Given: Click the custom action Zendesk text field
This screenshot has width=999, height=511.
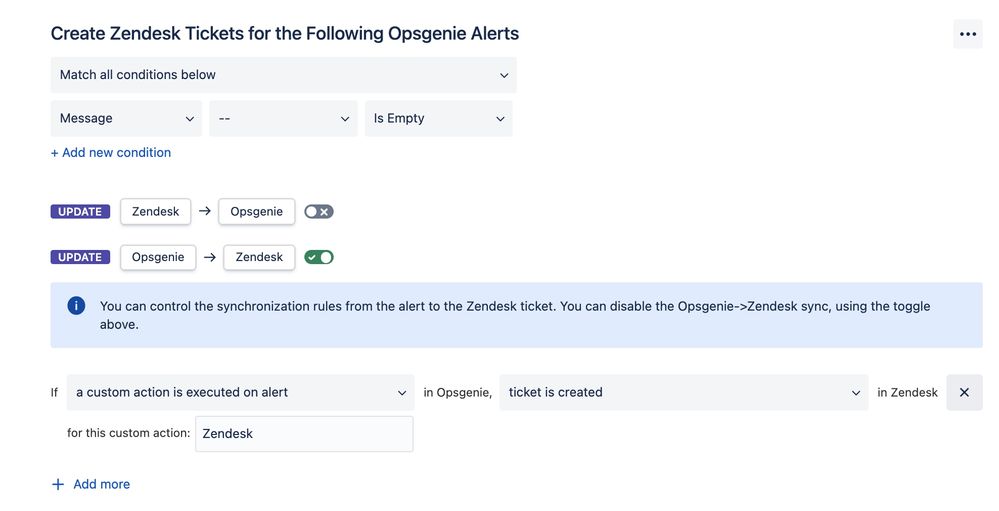Looking at the screenshot, I should pyautogui.click(x=305, y=434).
